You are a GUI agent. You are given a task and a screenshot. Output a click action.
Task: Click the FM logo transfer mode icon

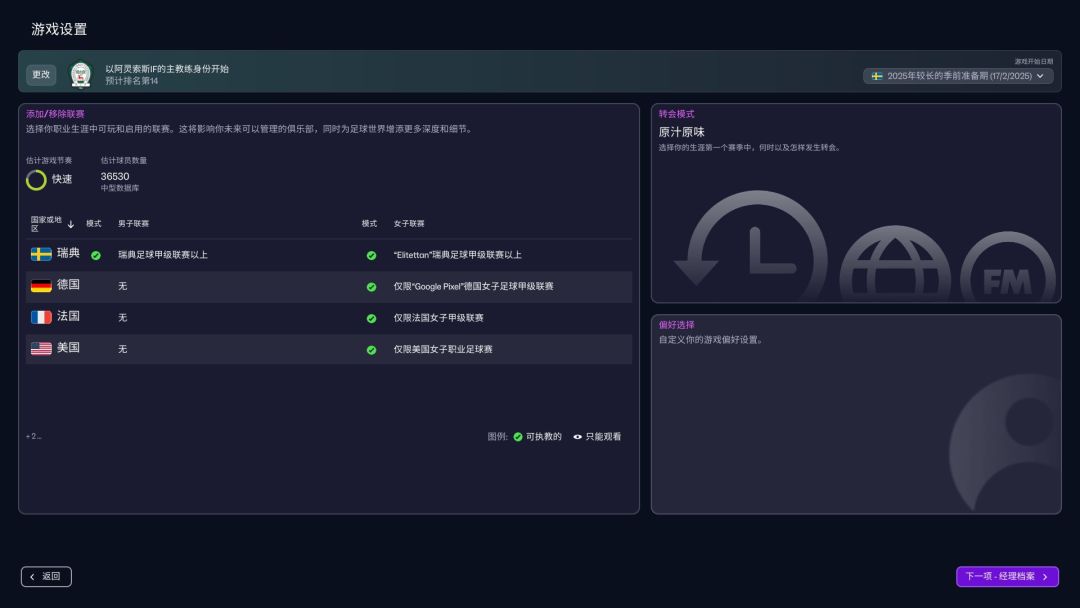1008,267
